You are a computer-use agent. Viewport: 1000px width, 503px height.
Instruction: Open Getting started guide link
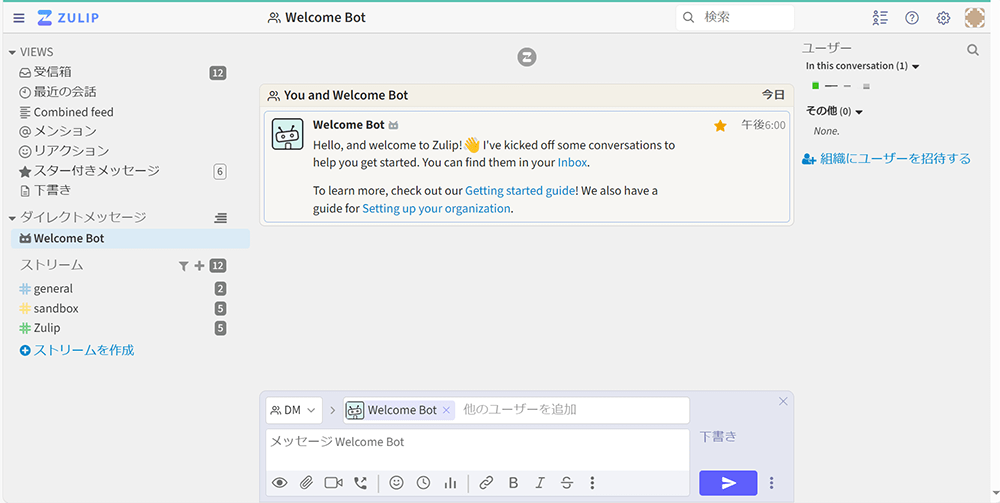[x=521, y=191]
